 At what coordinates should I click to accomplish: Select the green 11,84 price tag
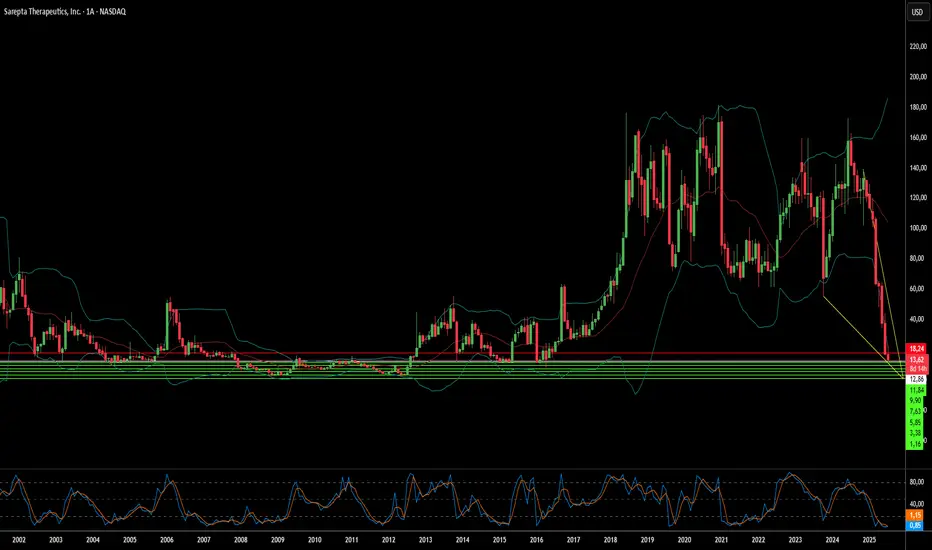point(916,390)
